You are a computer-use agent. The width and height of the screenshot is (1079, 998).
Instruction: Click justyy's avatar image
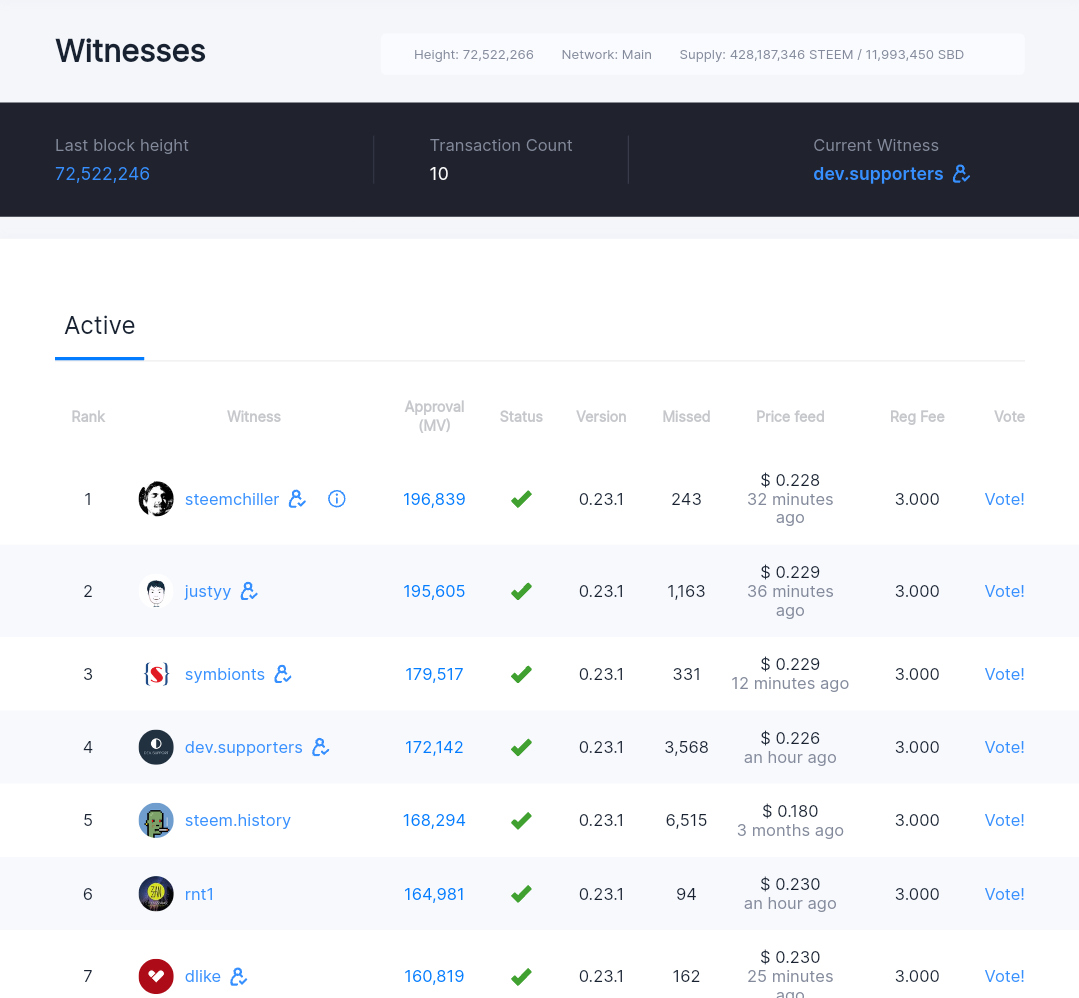tap(156, 591)
